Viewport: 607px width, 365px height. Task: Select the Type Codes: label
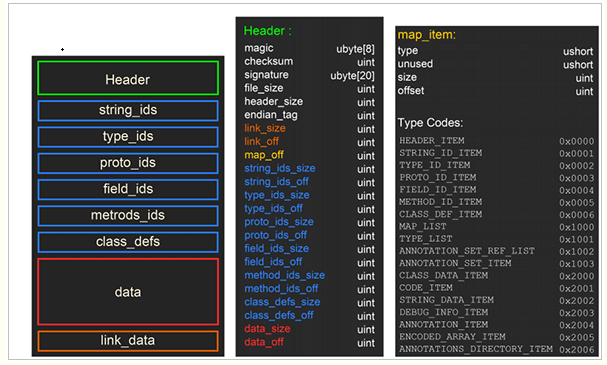[x=430, y=123]
